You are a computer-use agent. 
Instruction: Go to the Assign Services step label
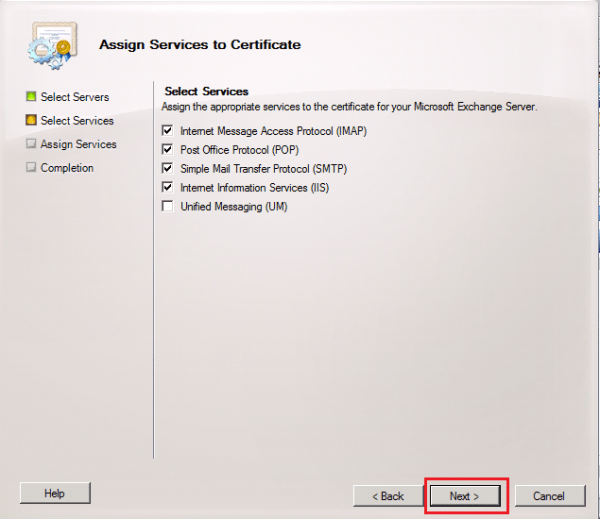(78, 145)
